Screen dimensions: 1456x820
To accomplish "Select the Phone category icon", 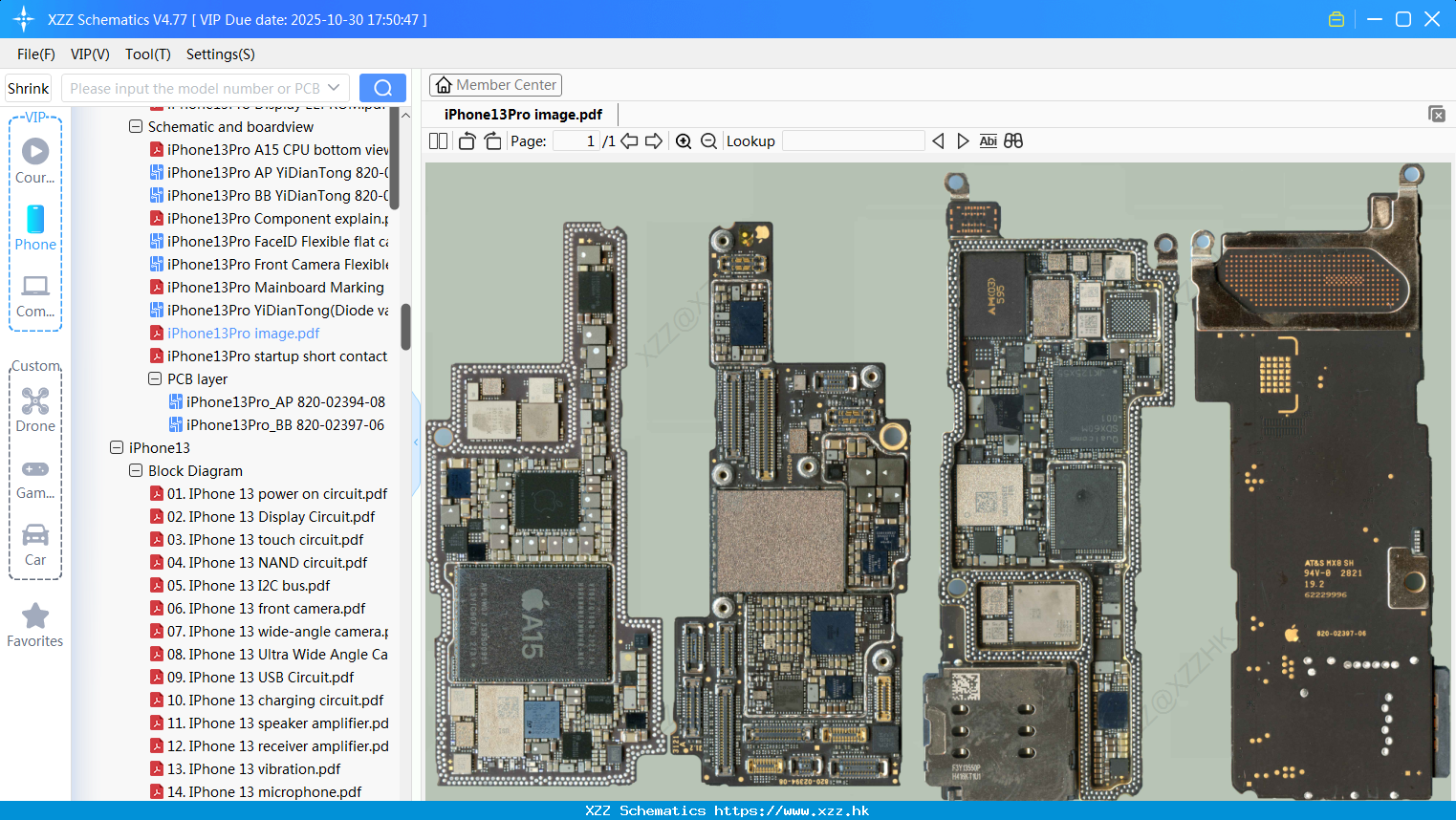I will (x=35, y=219).
